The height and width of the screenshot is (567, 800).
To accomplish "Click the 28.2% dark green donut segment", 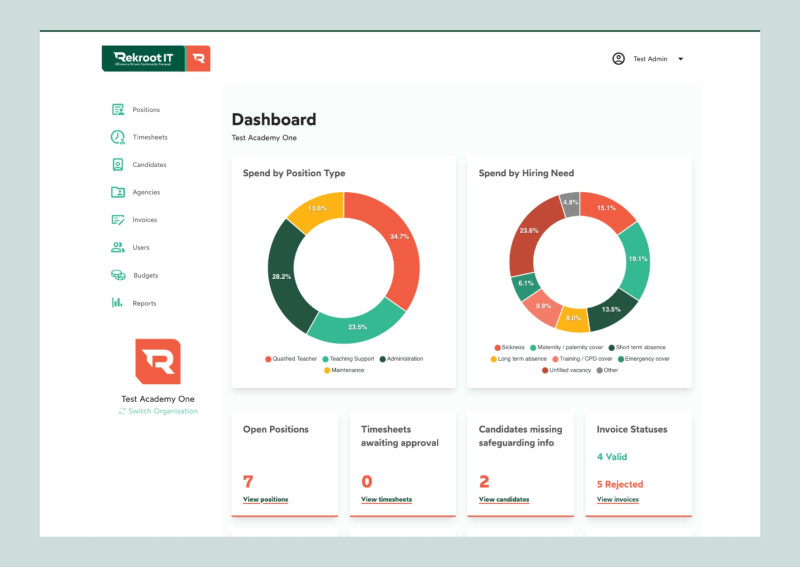I will (284, 276).
